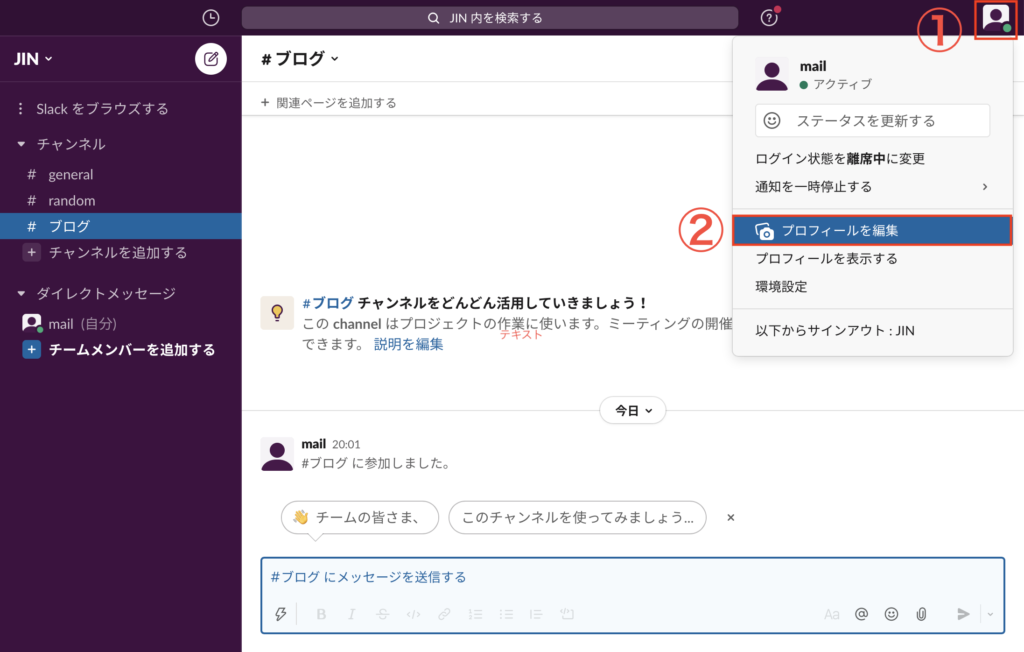
Task: Click このチャンネルを使ってみましょう suggestion
Action: point(577,517)
